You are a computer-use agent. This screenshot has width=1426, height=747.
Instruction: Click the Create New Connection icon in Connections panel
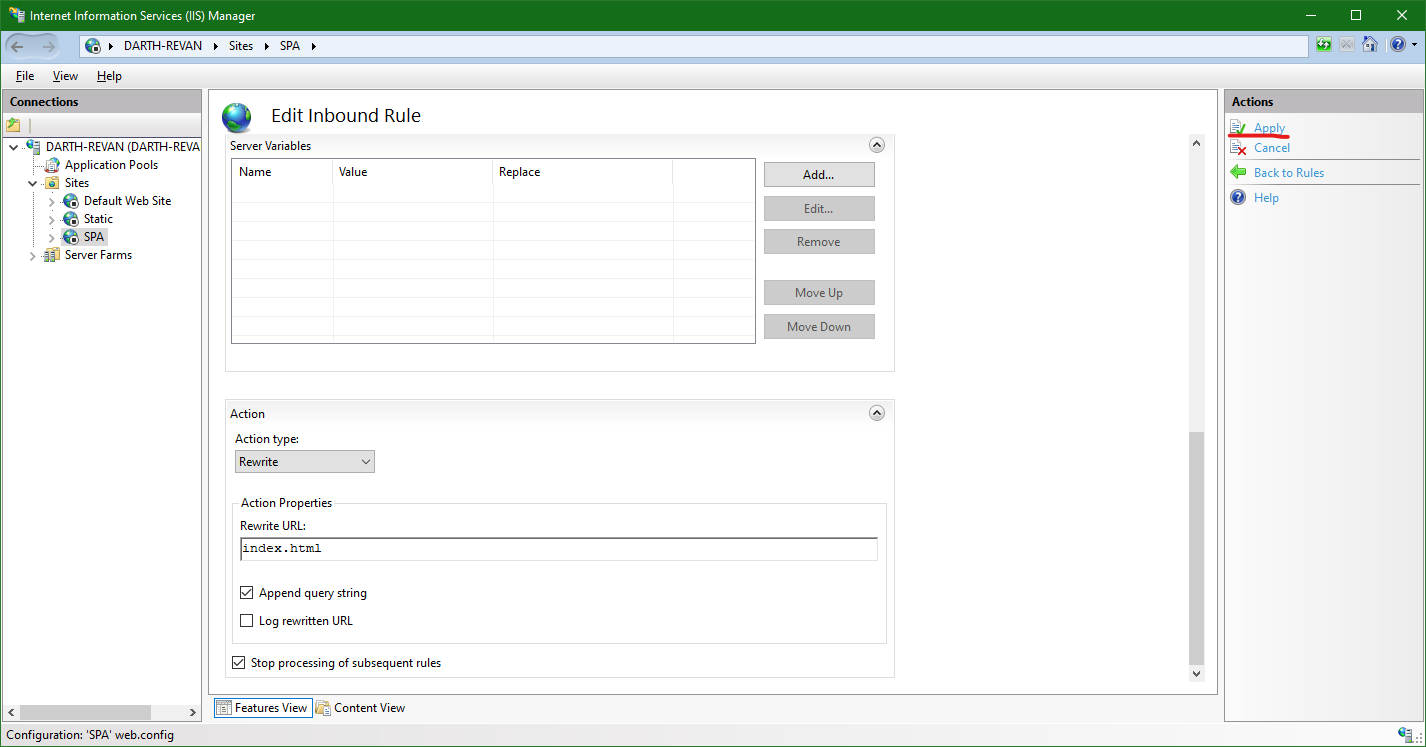tap(13, 124)
